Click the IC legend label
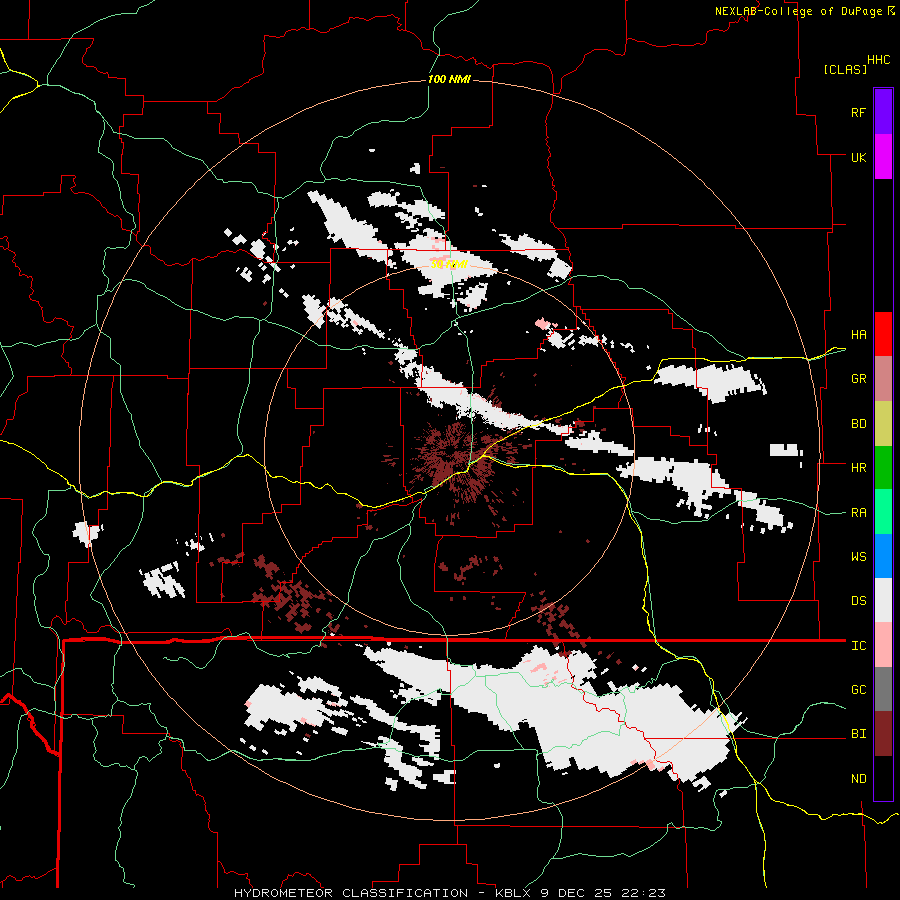900x900 pixels. [x=858, y=646]
